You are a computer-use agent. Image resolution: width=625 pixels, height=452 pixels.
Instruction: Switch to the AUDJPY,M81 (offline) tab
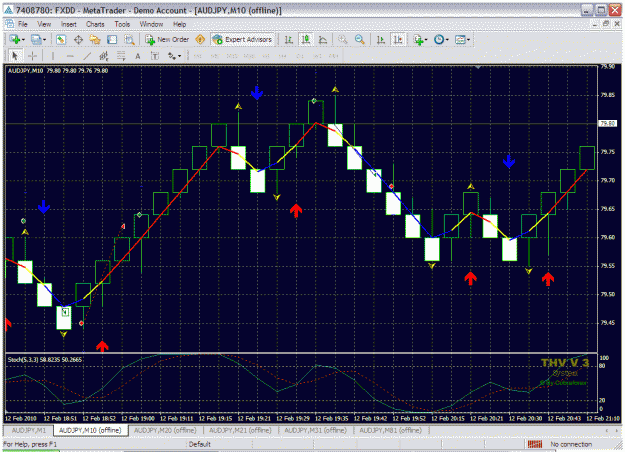pyautogui.click(x=391, y=430)
